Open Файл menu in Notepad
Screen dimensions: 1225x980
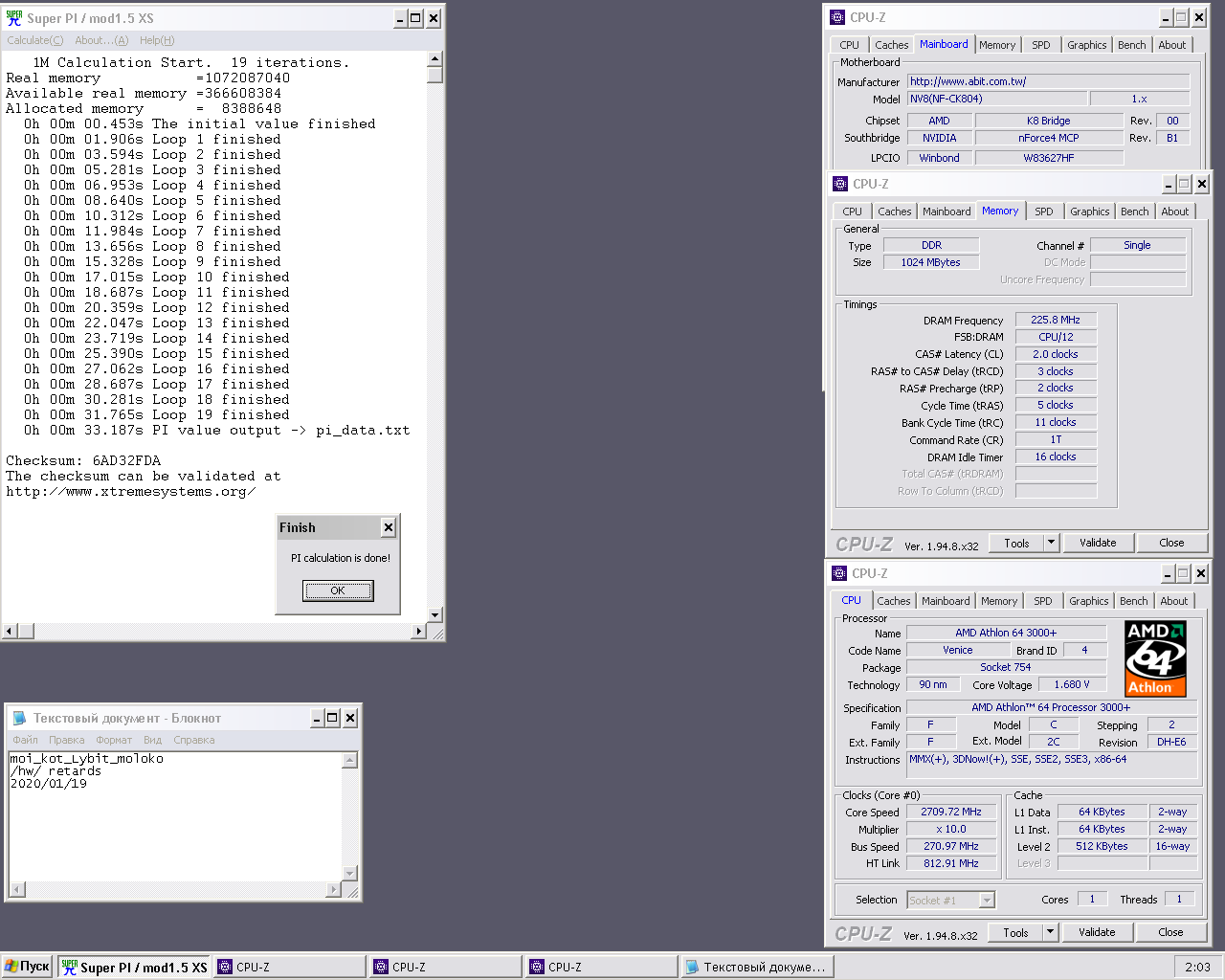tap(26, 740)
